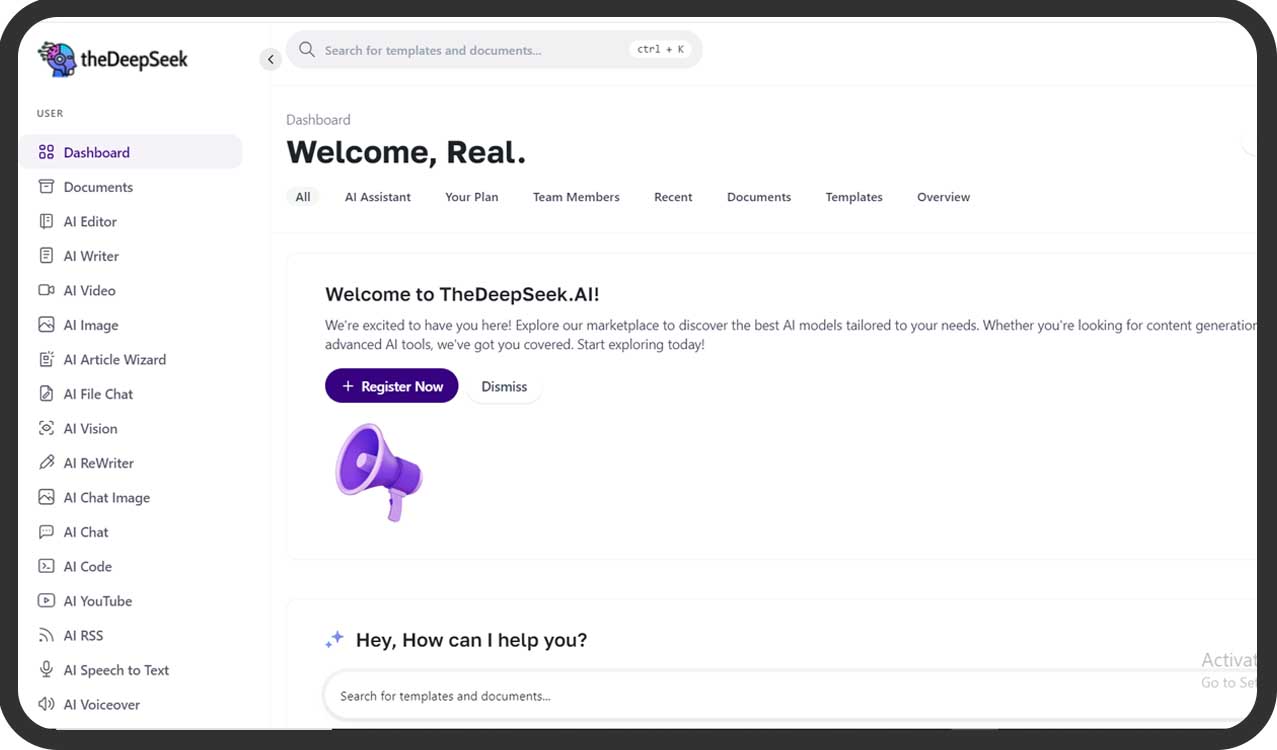The height and width of the screenshot is (750, 1277).
Task: Focus the top search templates and documents field
Action: point(494,50)
